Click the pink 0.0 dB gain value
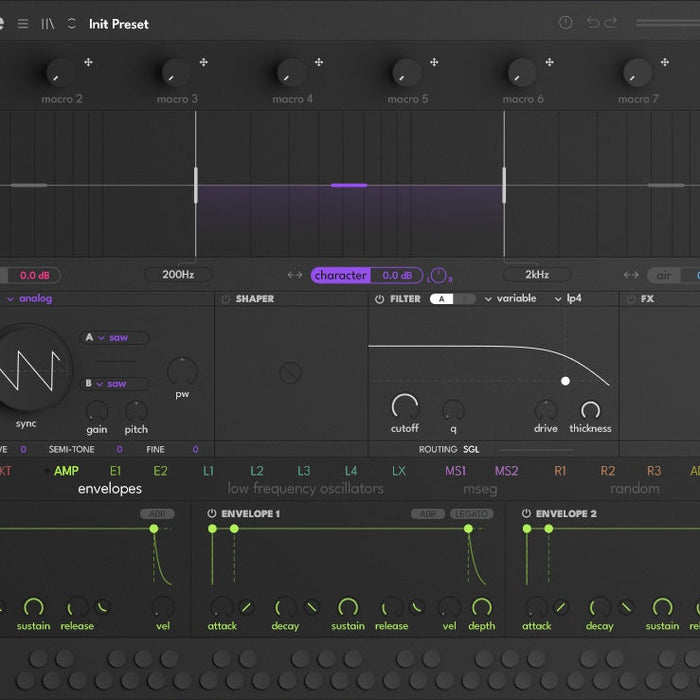Image resolution: width=700 pixels, height=700 pixels. pos(34,275)
